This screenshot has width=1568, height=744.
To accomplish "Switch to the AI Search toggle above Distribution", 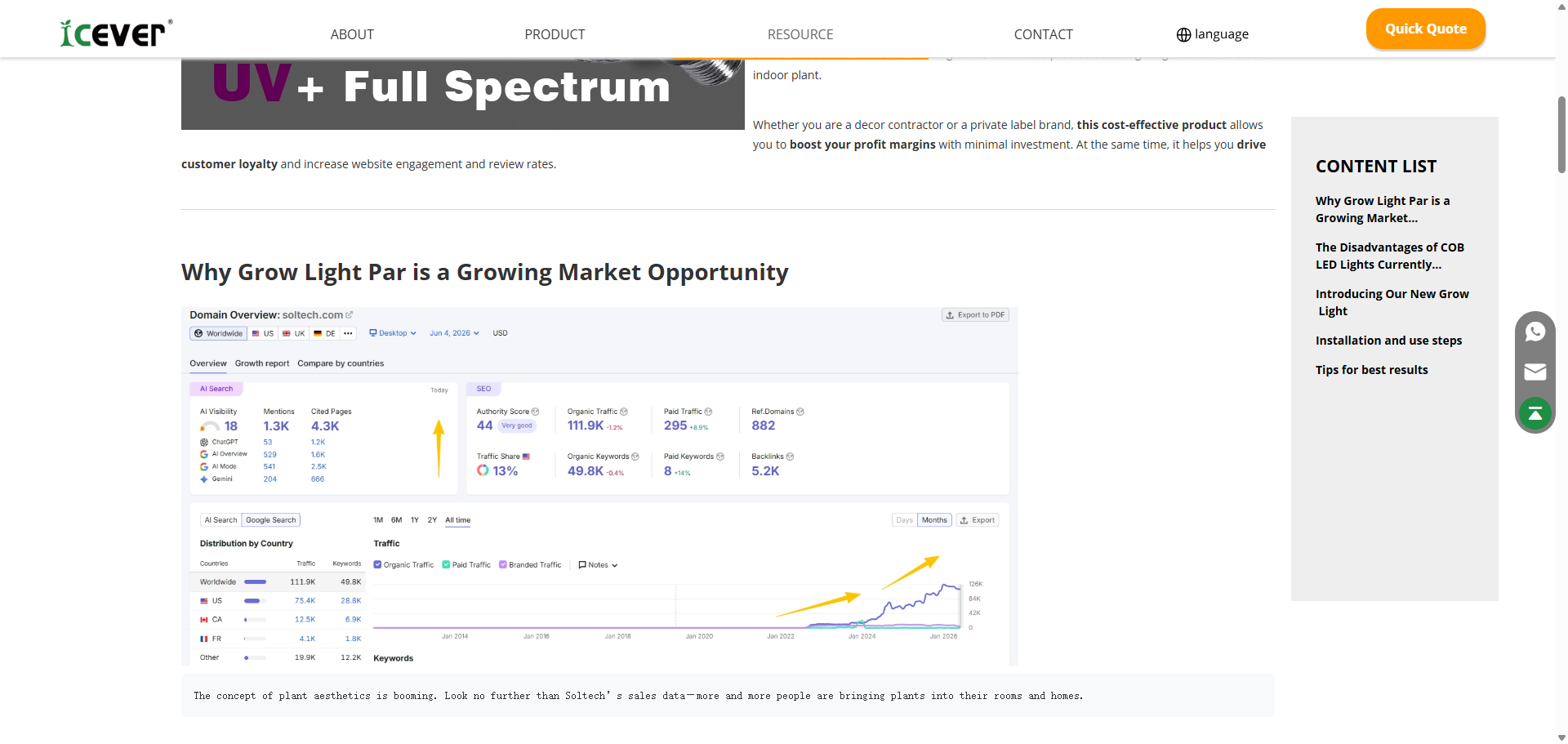I will (220, 520).
